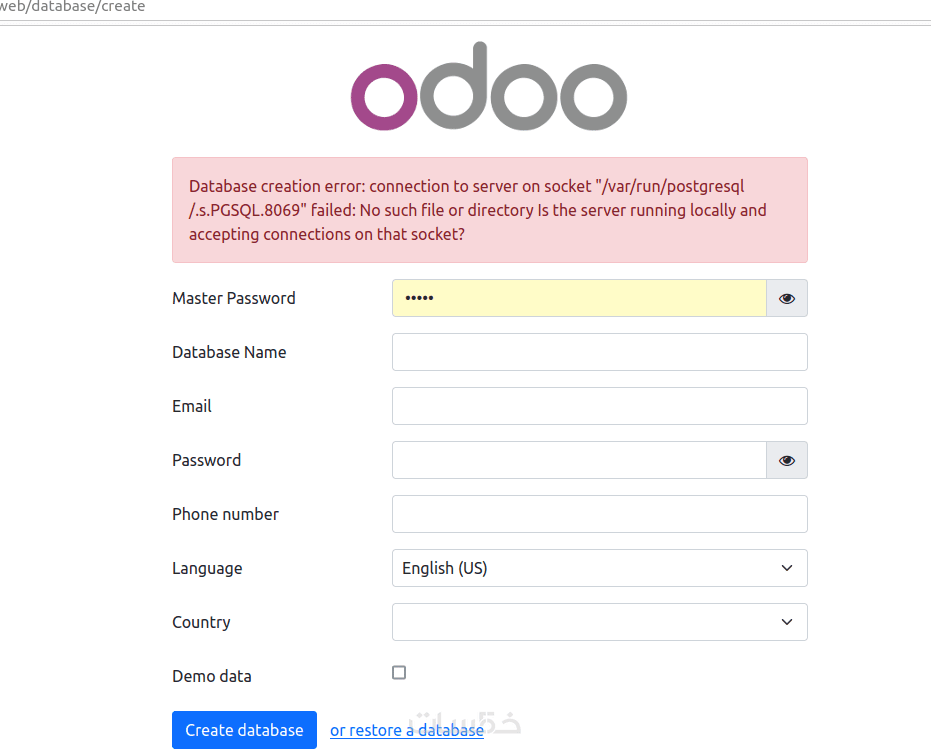Click the Odoo logo
931x749 pixels.
point(489,87)
